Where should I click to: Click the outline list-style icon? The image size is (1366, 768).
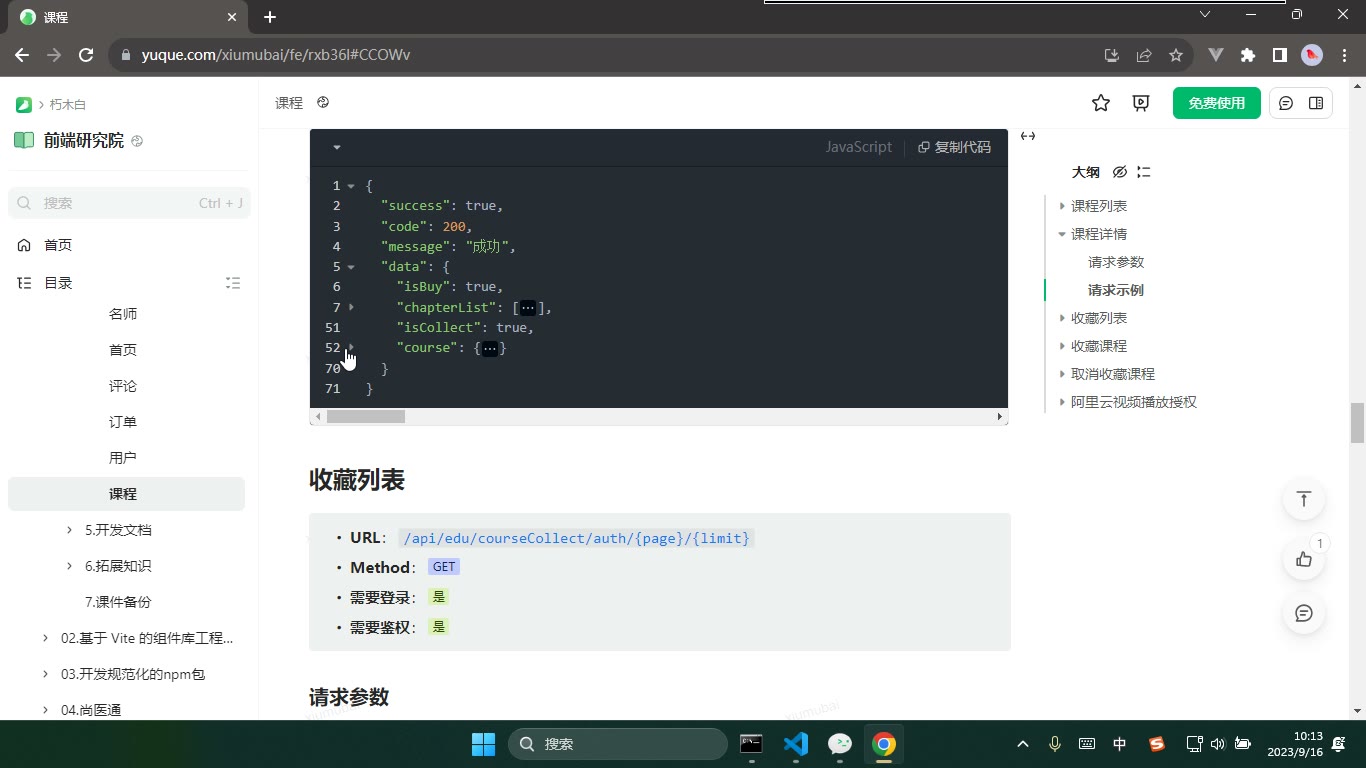pos(1144,172)
